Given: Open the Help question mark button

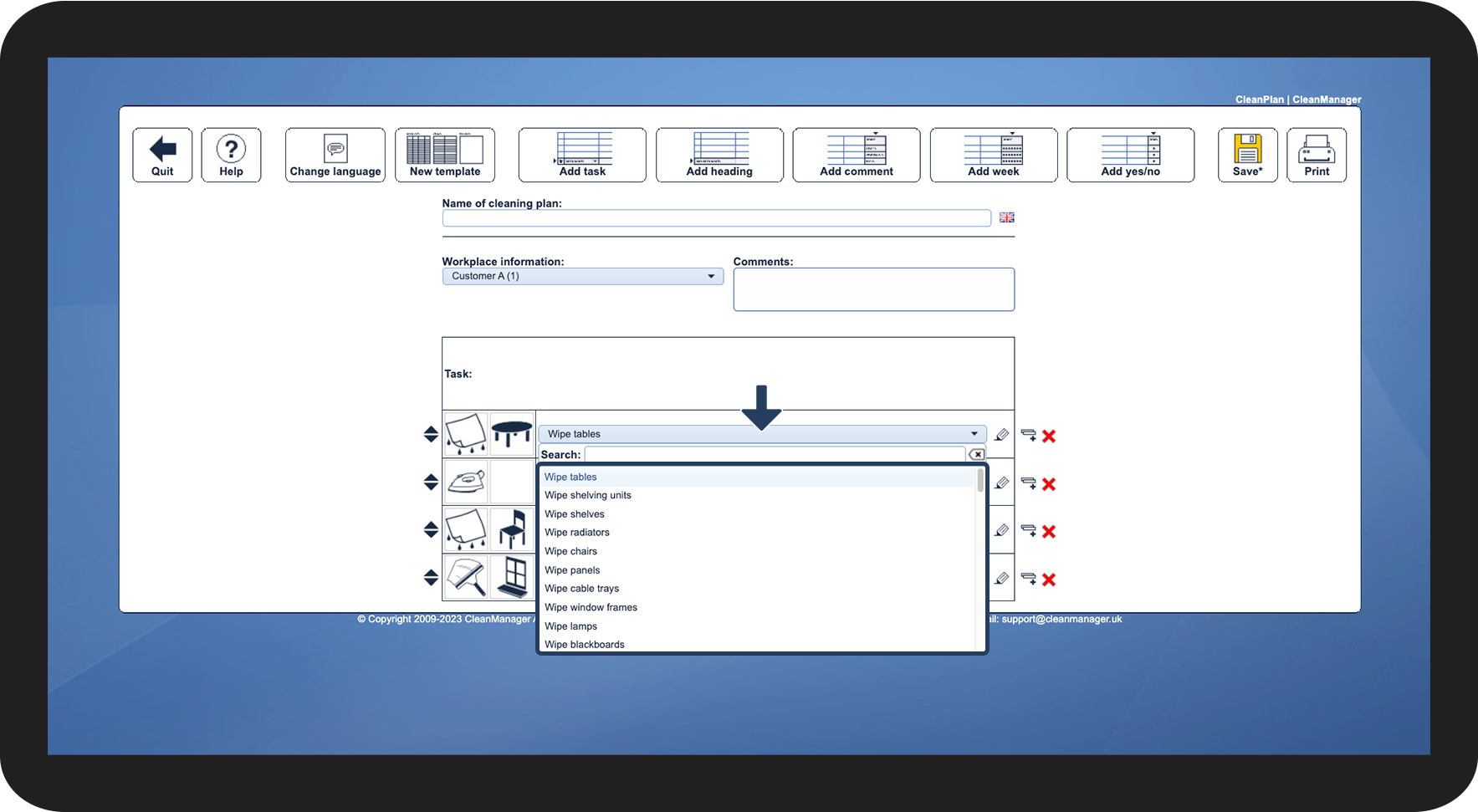Looking at the screenshot, I should pos(231,155).
